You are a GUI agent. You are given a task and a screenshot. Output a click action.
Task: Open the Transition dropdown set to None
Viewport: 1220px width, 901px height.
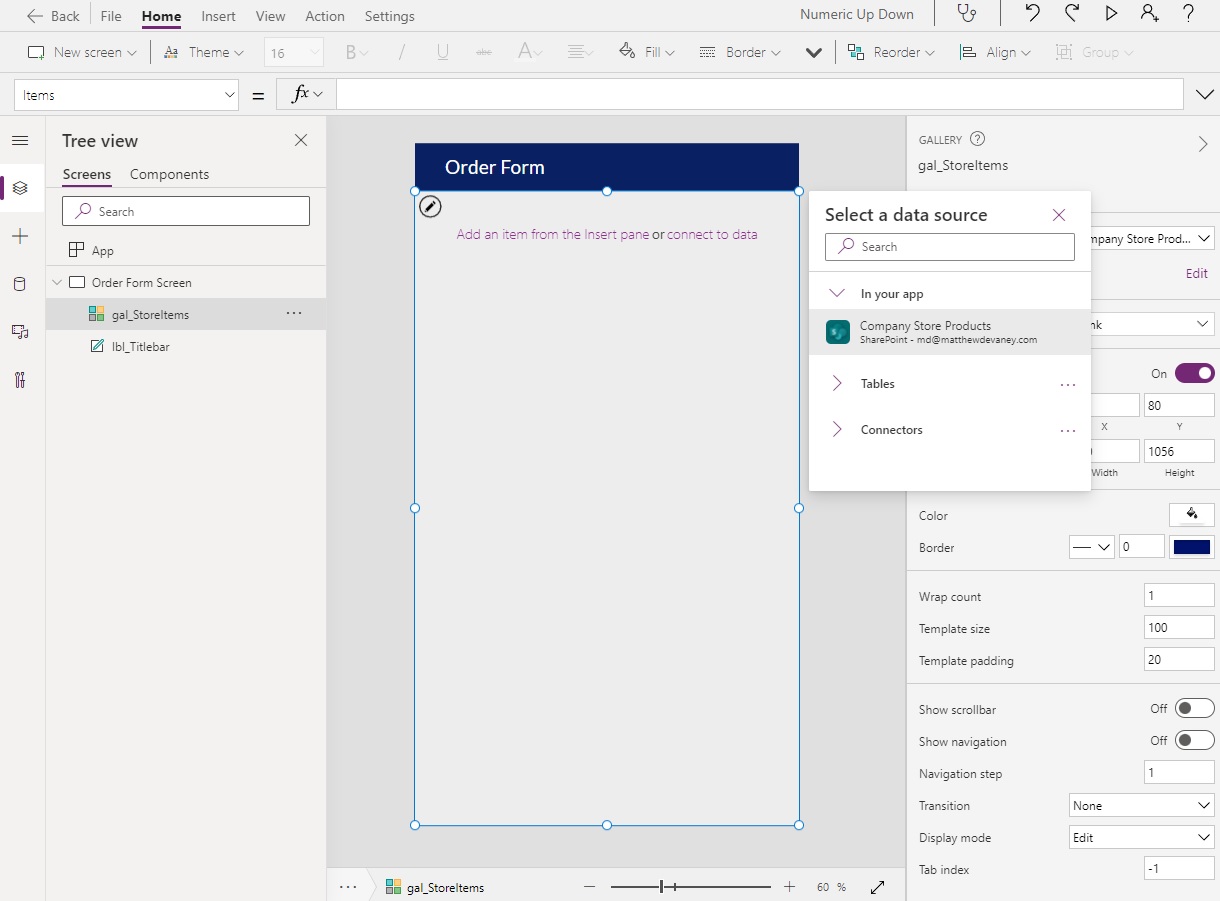(x=1140, y=804)
